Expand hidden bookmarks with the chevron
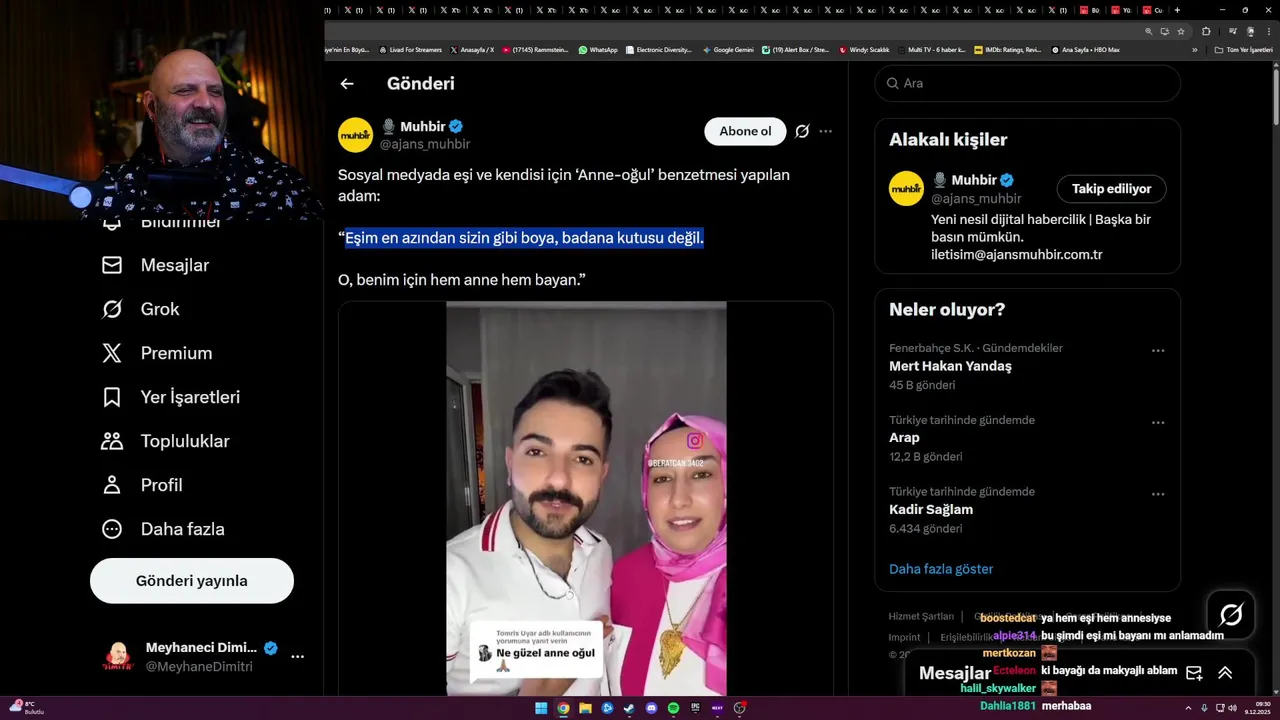The height and width of the screenshot is (720, 1280). click(x=1194, y=49)
